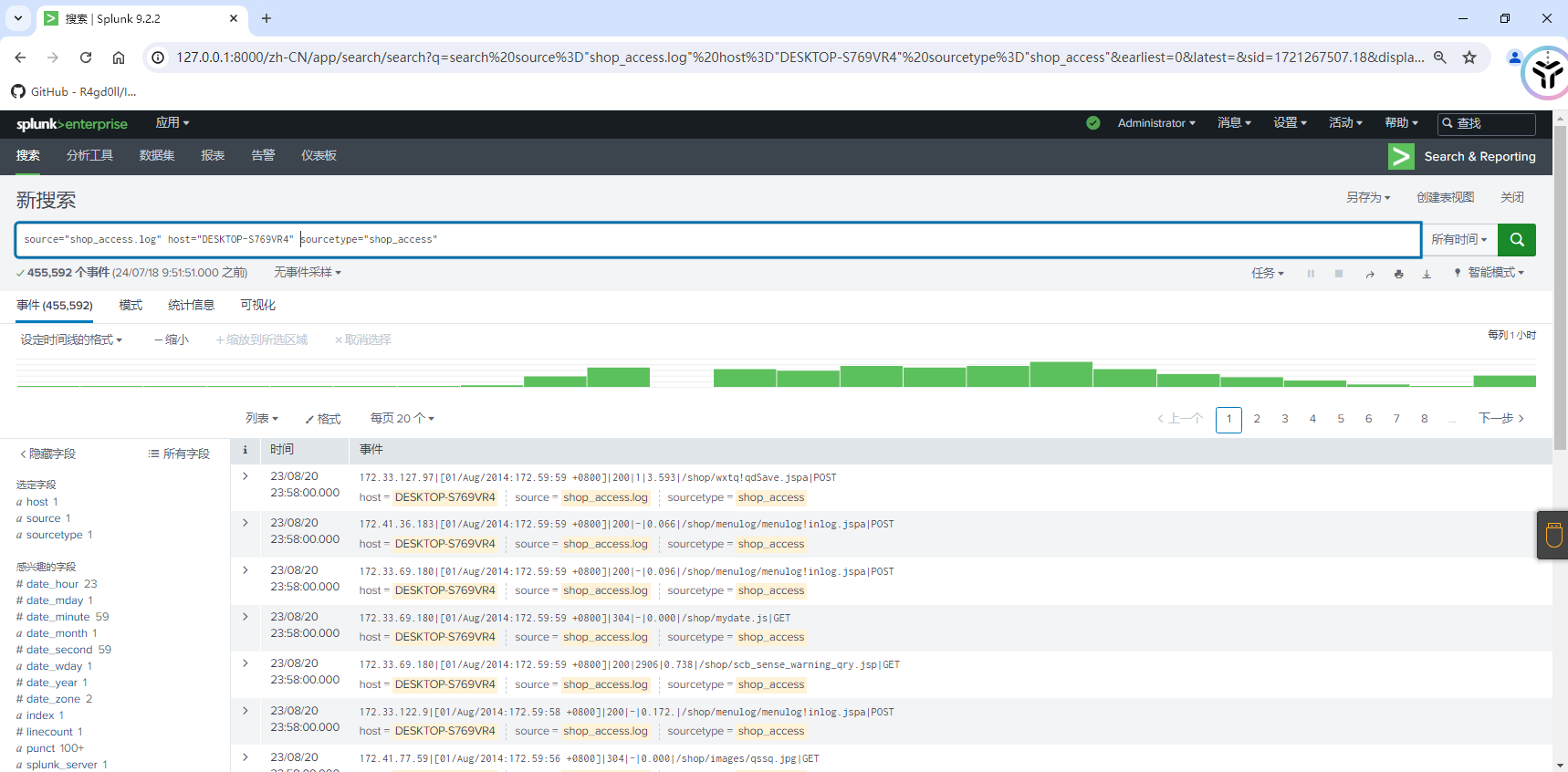The width and height of the screenshot is (1568, 772).
Task: Switch to the 统计信息 tab
Action: tap(191, 305)
